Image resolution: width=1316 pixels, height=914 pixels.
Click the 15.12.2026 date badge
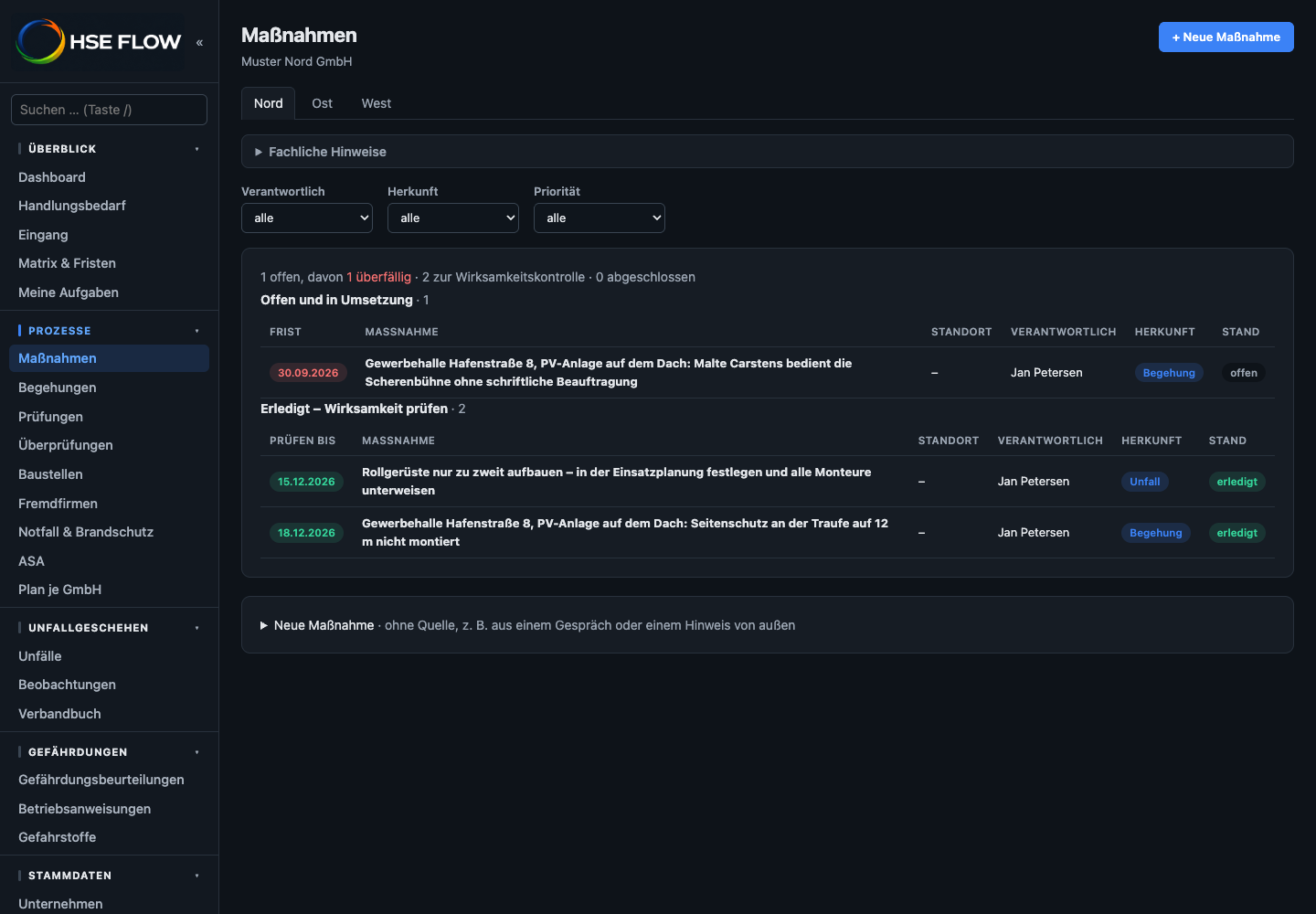tap(306, 482)
